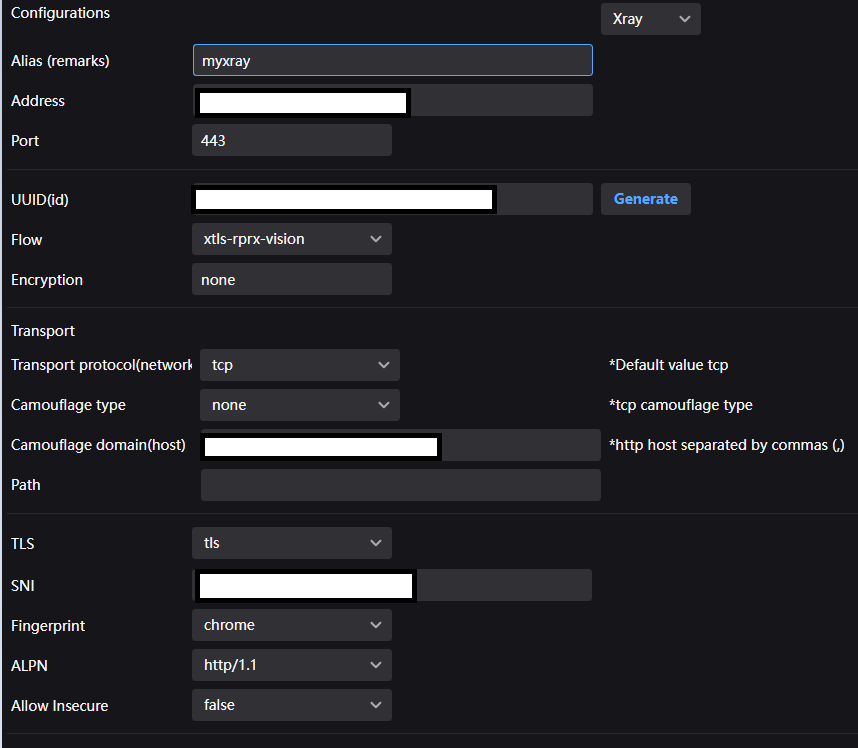Expand the Camouflage type dropdown
This screenshot has width=858, height=748.
tap(299, 405)
